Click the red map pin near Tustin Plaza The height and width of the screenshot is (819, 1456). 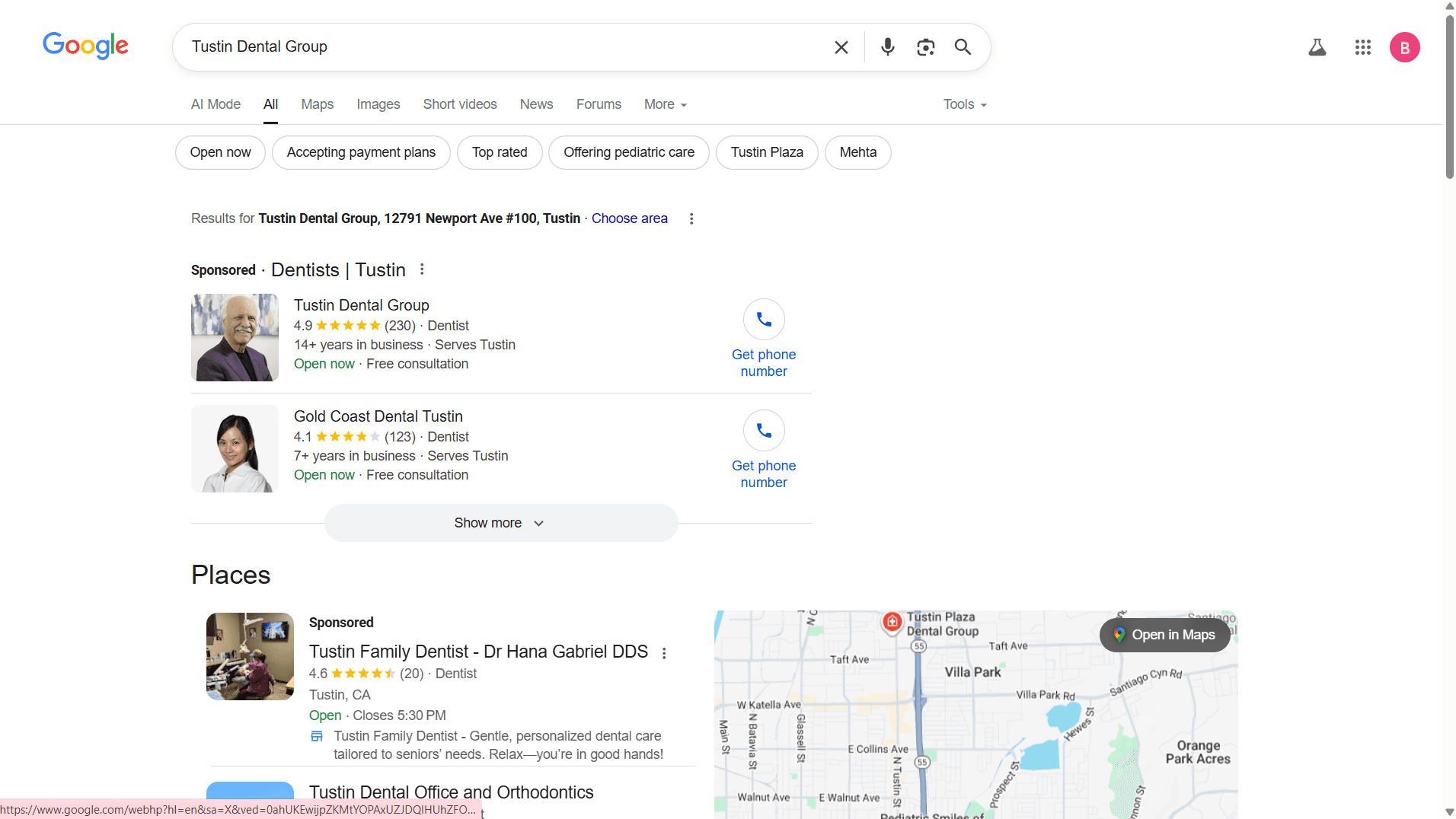(x=892, y=622)
